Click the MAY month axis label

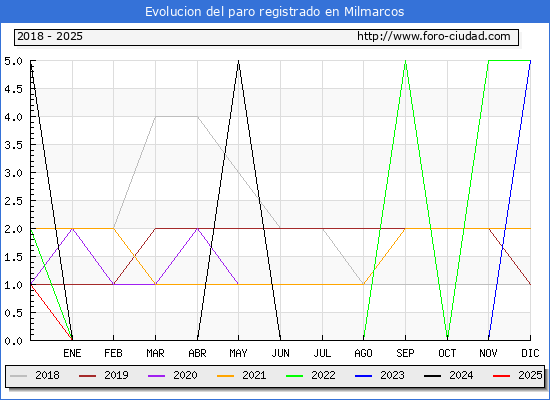(x=239, y=353)
